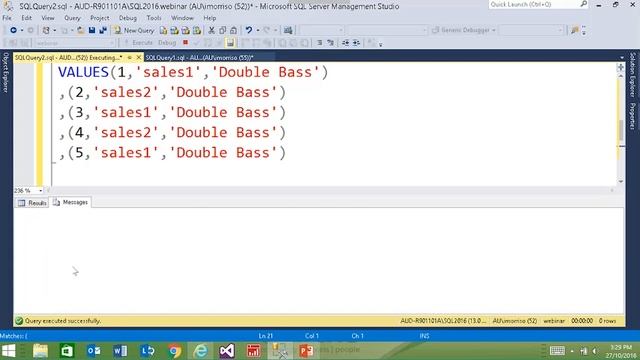Screen dimensions: 640x360
Task: Click the Save All icon
Action: click(x=103, y=30)
